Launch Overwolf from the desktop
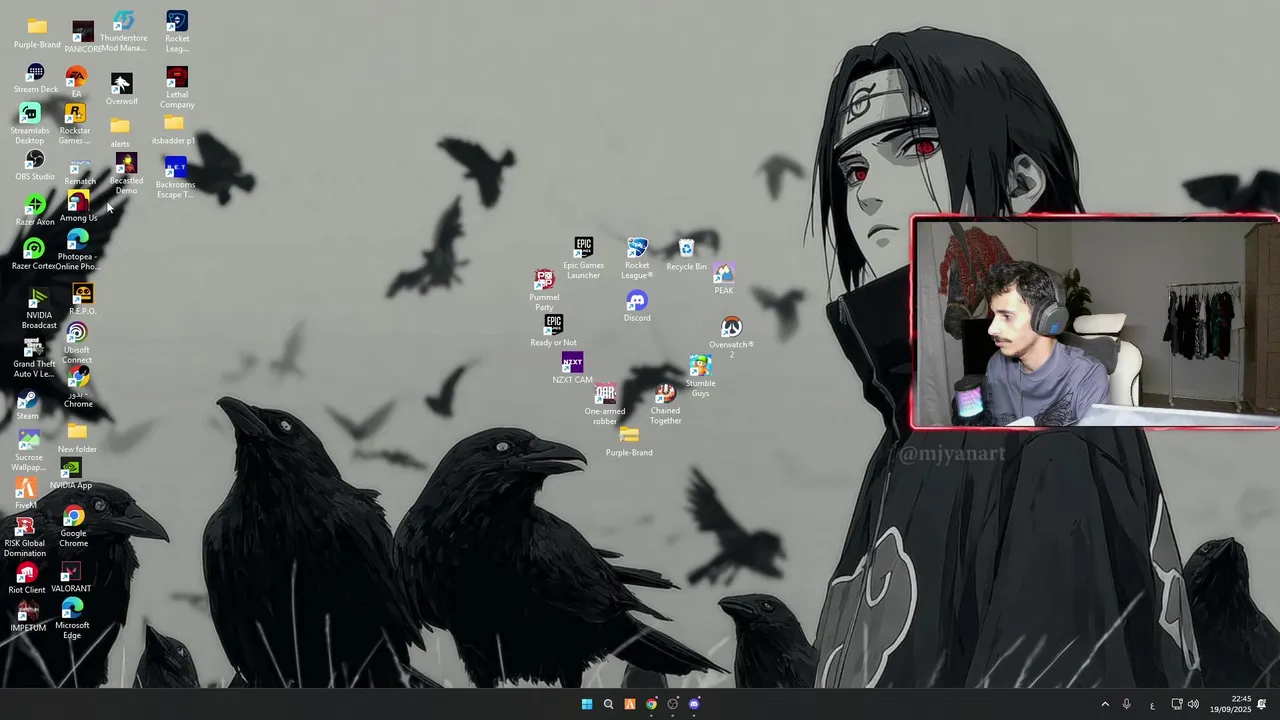The image size is (1280, 720). (121, 89)
